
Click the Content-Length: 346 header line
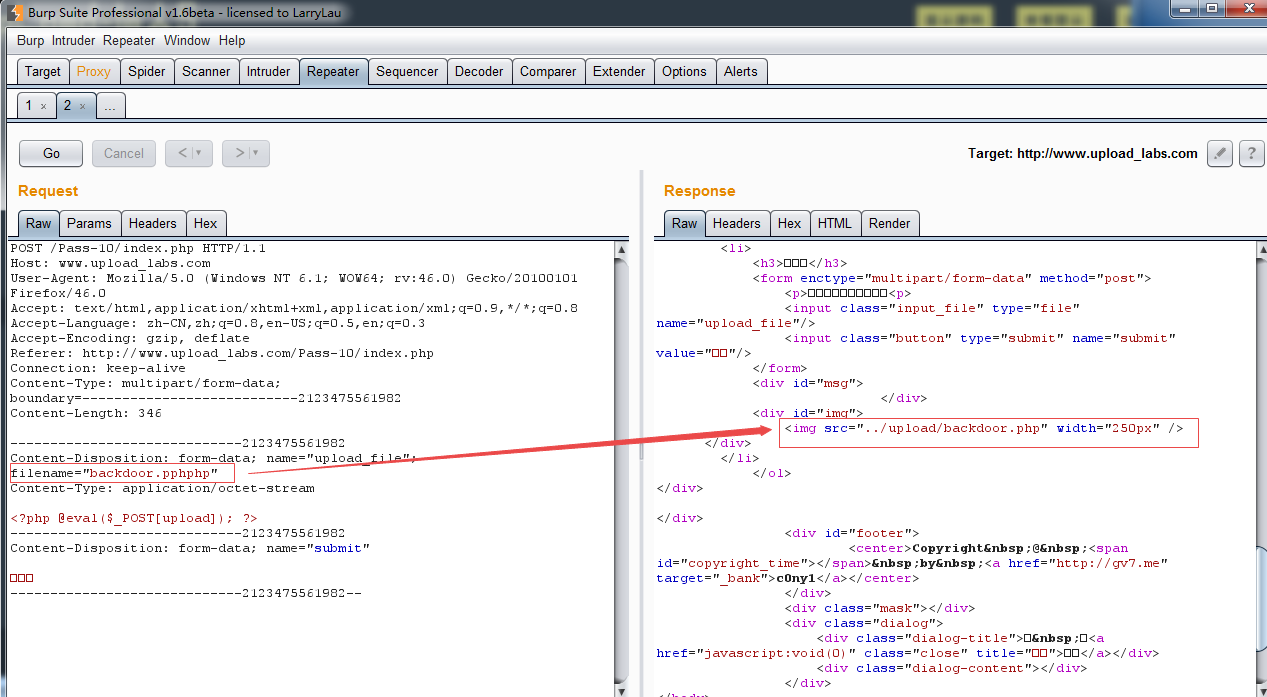pyautogui.click(x=86, y=413)
